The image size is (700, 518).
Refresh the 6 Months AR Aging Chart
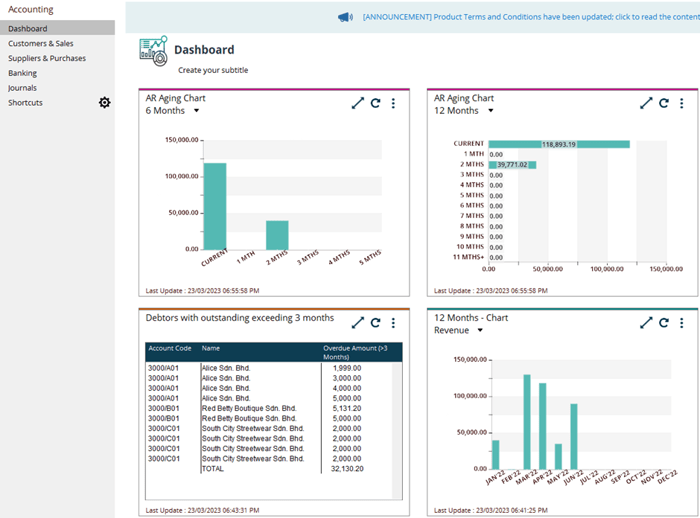[x=376, y=103]
